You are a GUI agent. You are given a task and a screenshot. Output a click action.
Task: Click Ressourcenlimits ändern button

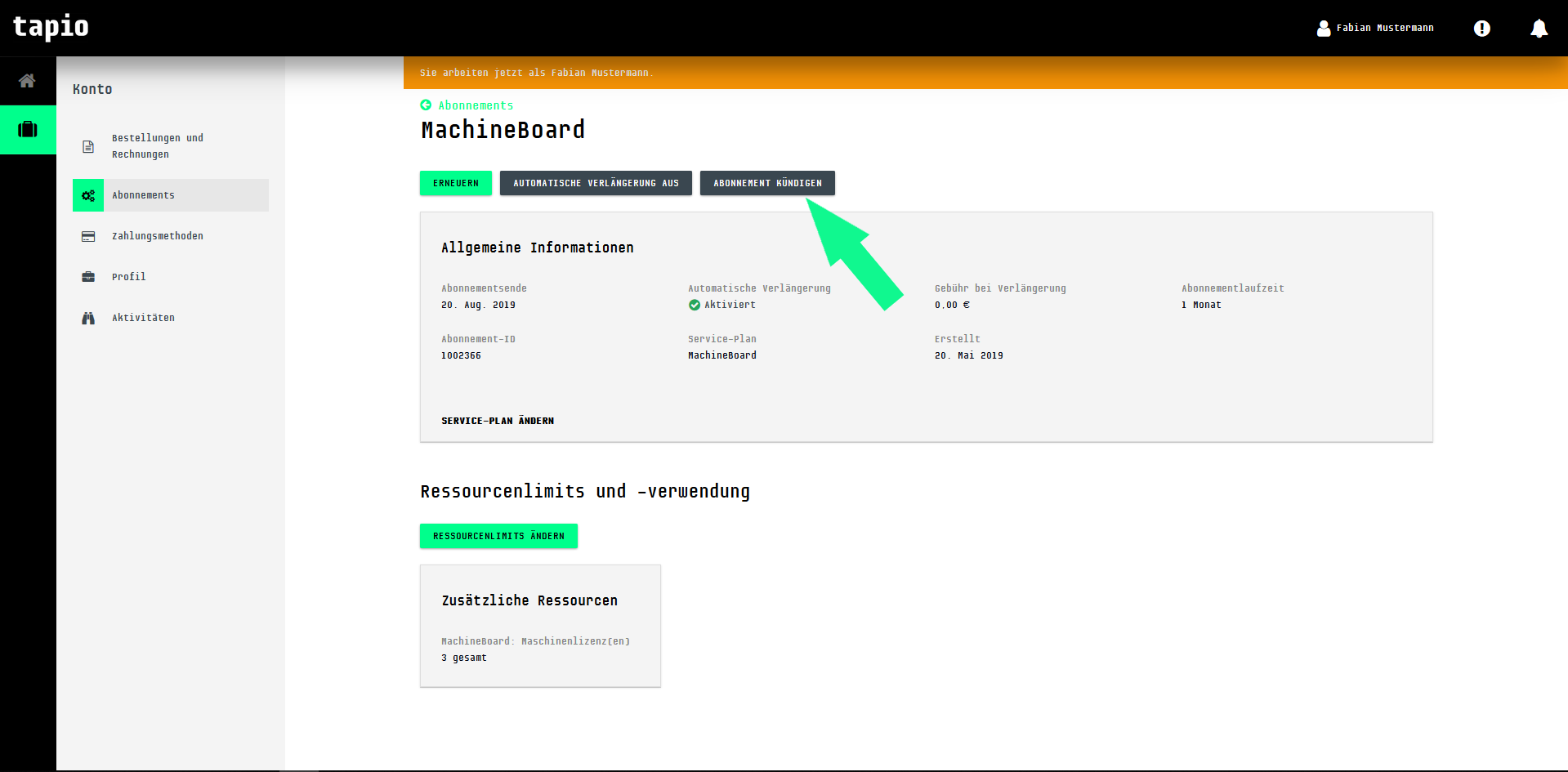pyautogui.click(x=498, y=536)
